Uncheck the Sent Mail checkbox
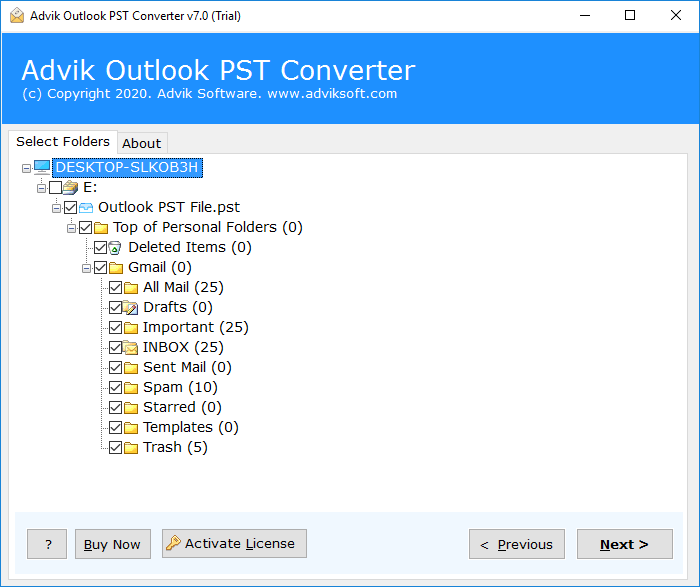 tap(116, 368)
